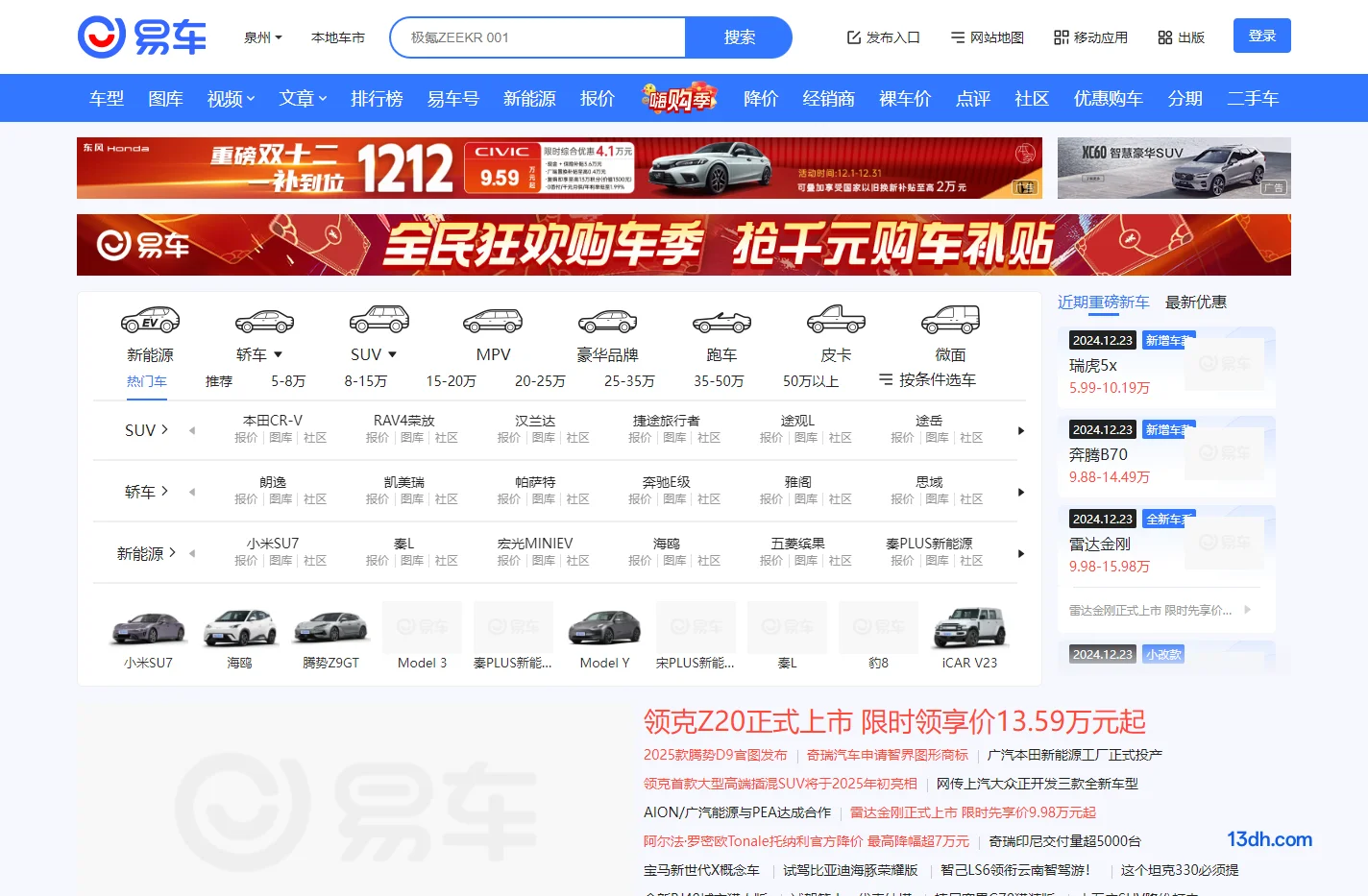The height and width of the screenshot is (896, 1368).
Task: Open 出版 grid menu
Action: pyautogui.click(x=1181, y=37)
